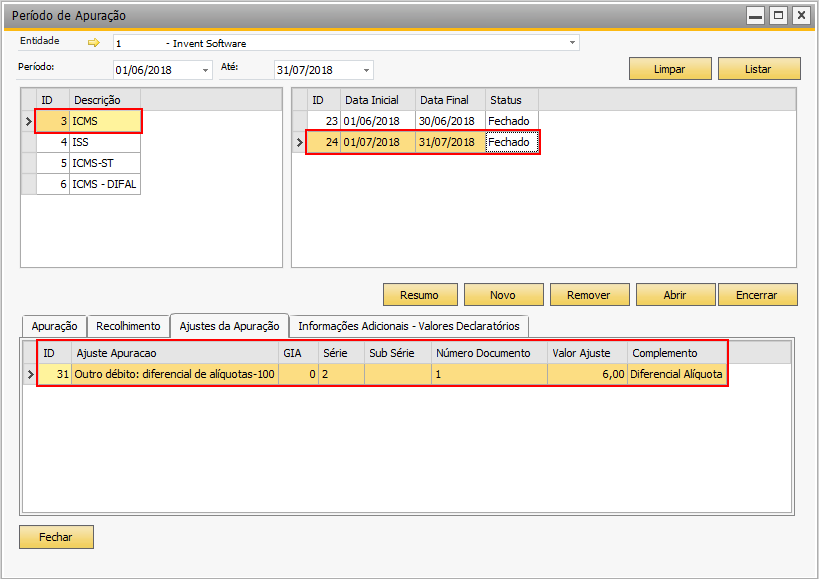
Task: Click the Sub Série column header
Action: coord(397,353)
